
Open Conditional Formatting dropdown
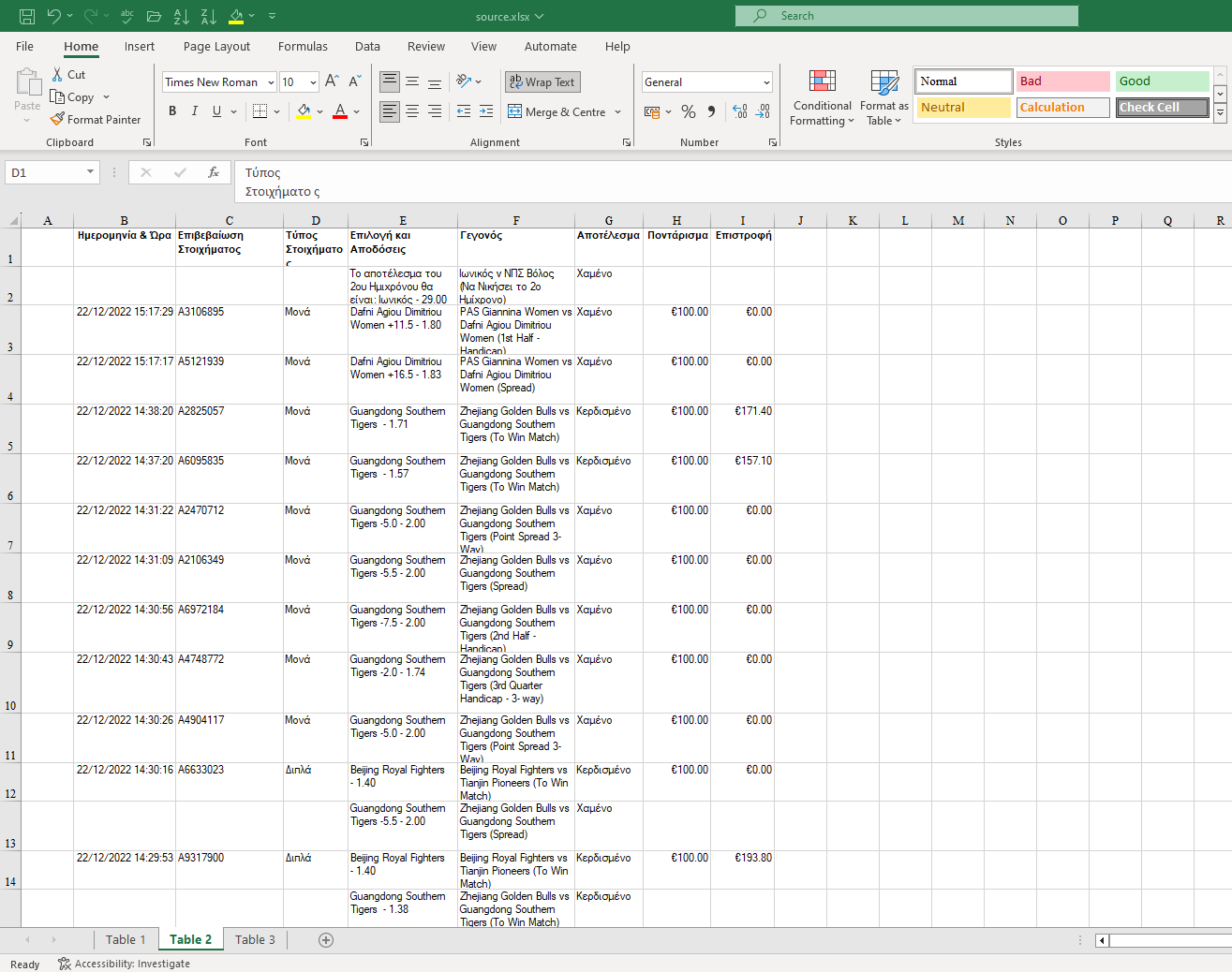[823, 97]
